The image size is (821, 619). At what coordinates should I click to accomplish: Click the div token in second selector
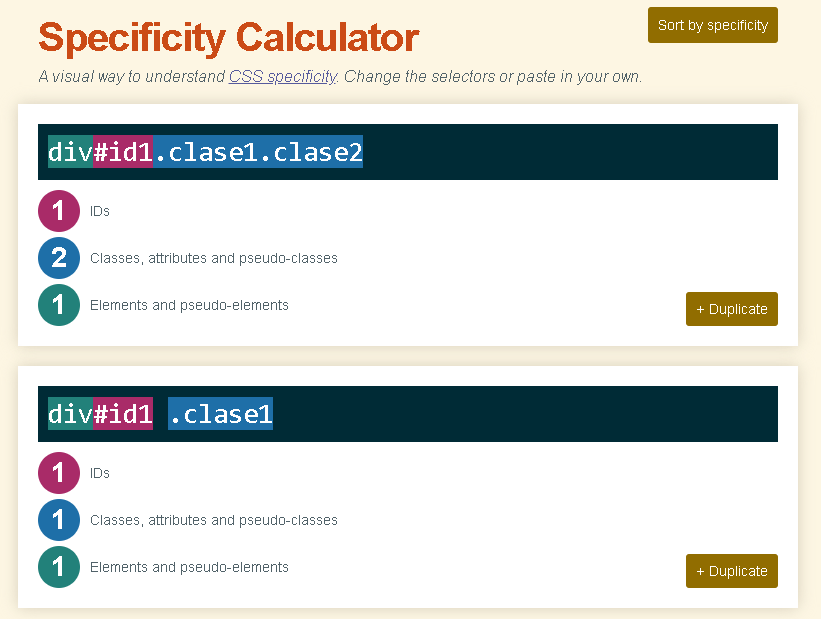(x=71, y=414)
